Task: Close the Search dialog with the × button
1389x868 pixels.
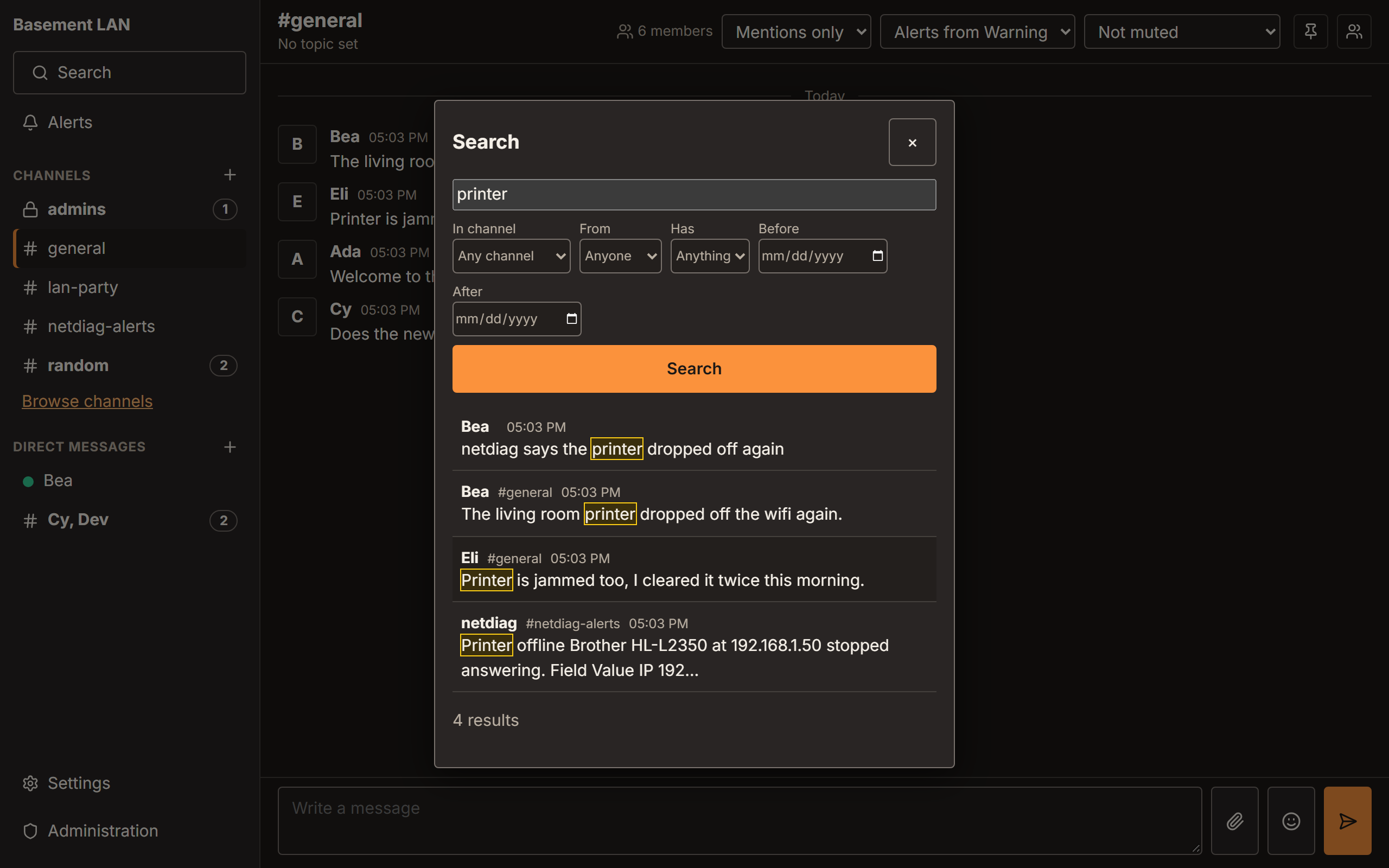Action: click(x=912, y=142)
